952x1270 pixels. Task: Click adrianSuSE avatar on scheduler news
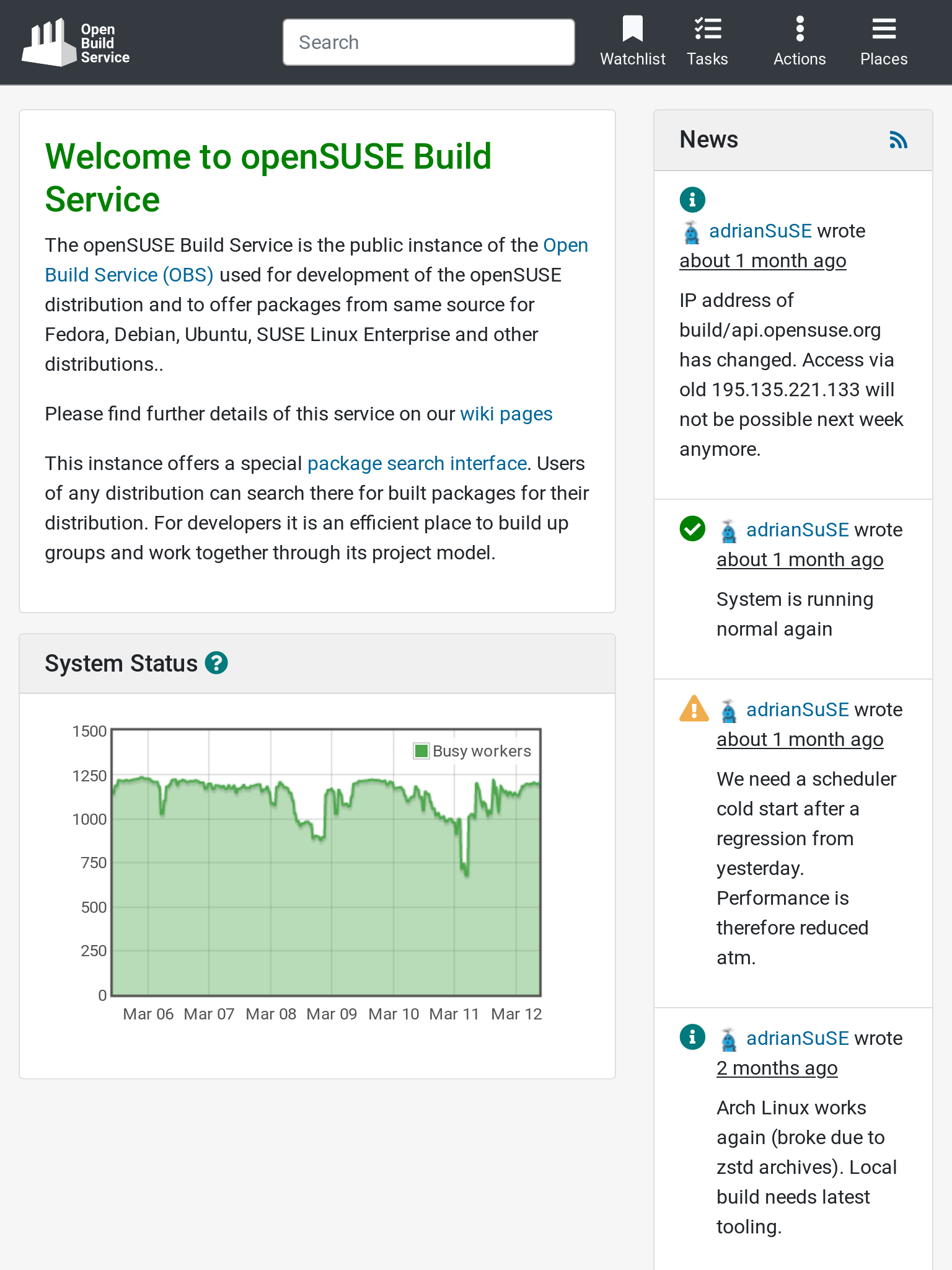[x=729, y=711]
